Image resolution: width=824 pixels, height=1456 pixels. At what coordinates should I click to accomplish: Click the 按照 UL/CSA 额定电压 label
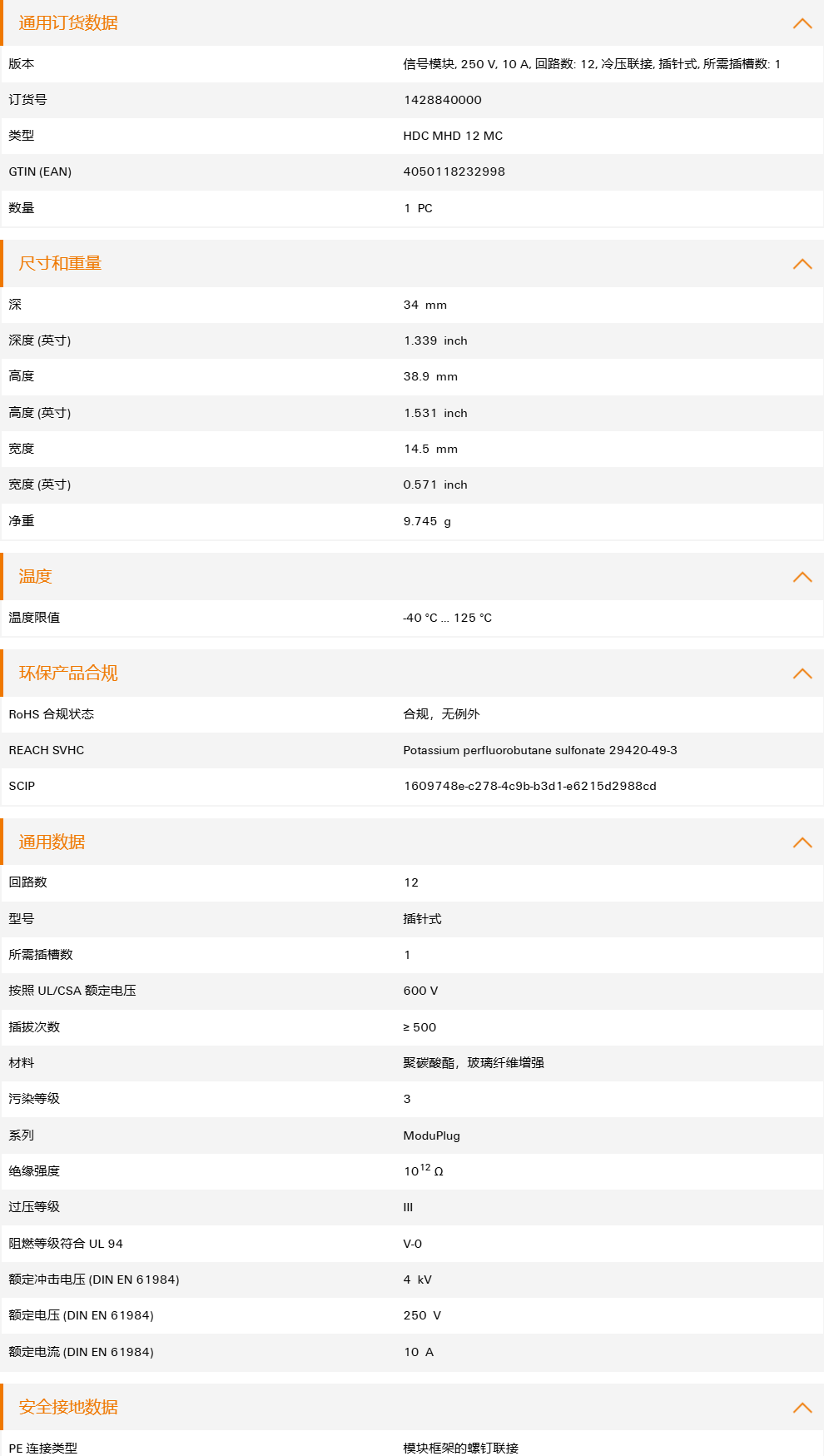pos(72,991)
